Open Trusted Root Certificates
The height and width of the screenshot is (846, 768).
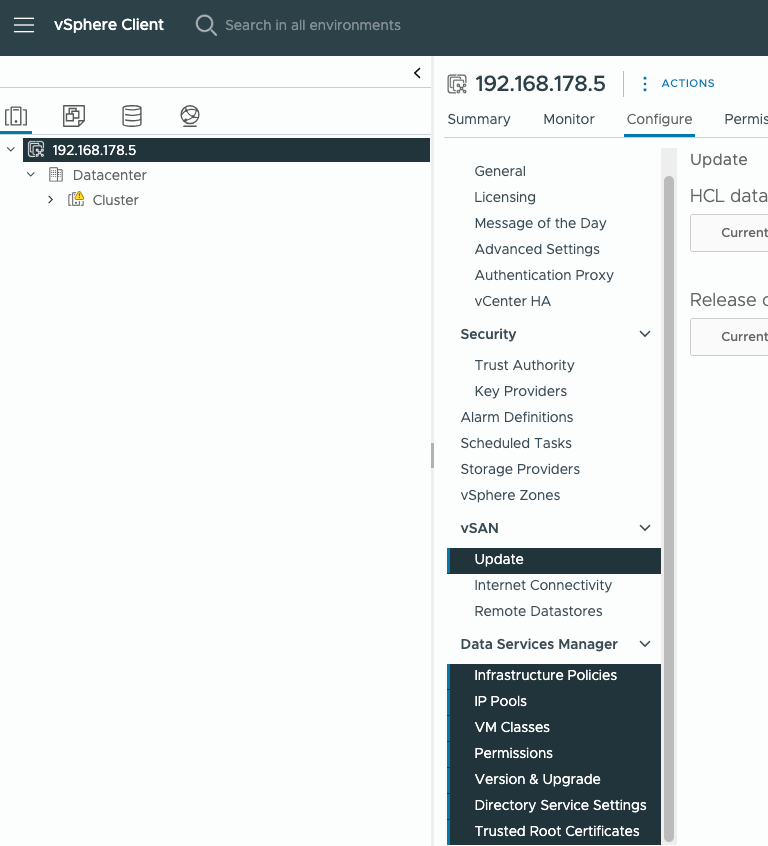554,832
